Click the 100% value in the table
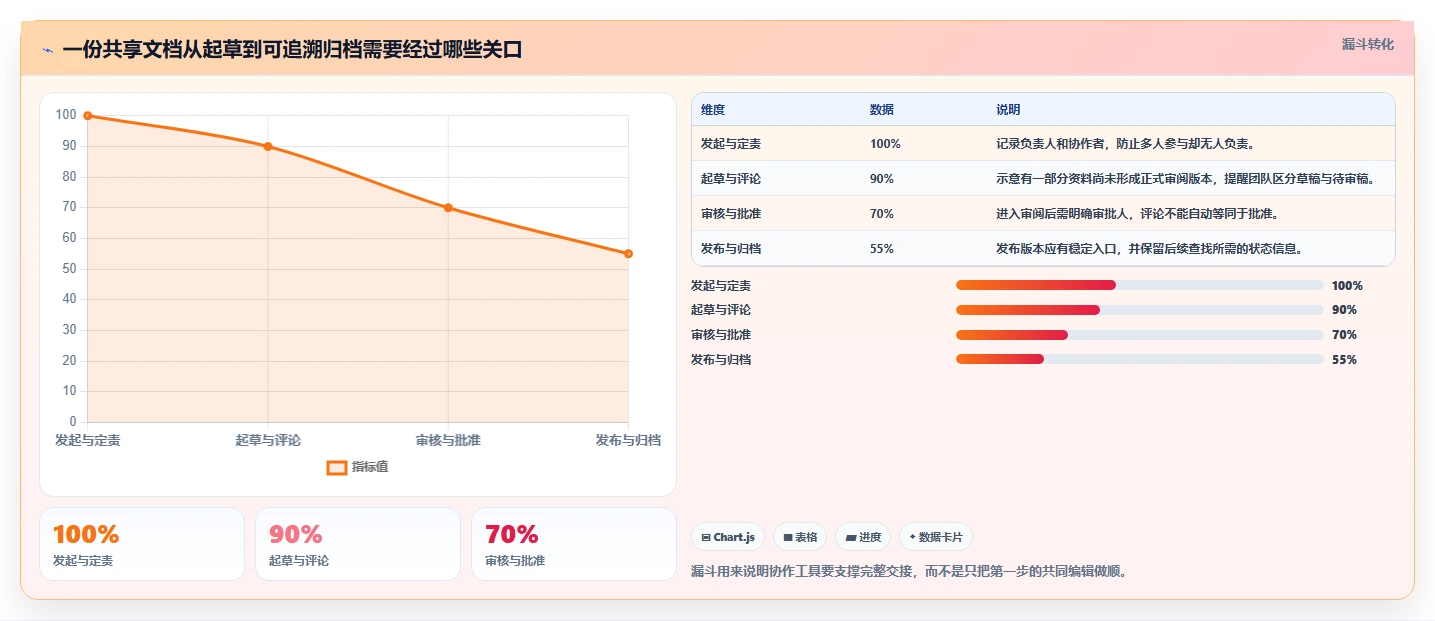Image resolution: width=1435 pixels, height=621 pixels. coord(885,144)
